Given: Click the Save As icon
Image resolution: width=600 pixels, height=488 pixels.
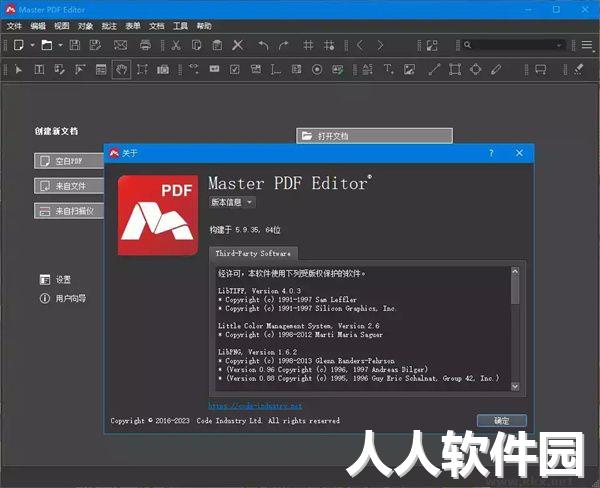Looking at the screenshot, I should click(95, 45).
